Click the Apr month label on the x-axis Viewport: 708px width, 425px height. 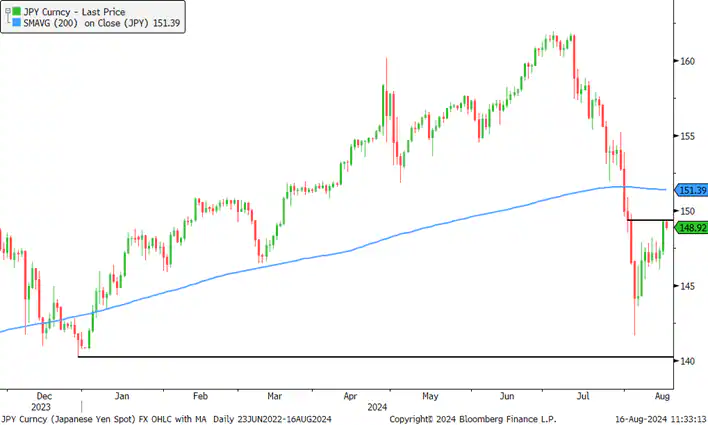tap(350, 396)
